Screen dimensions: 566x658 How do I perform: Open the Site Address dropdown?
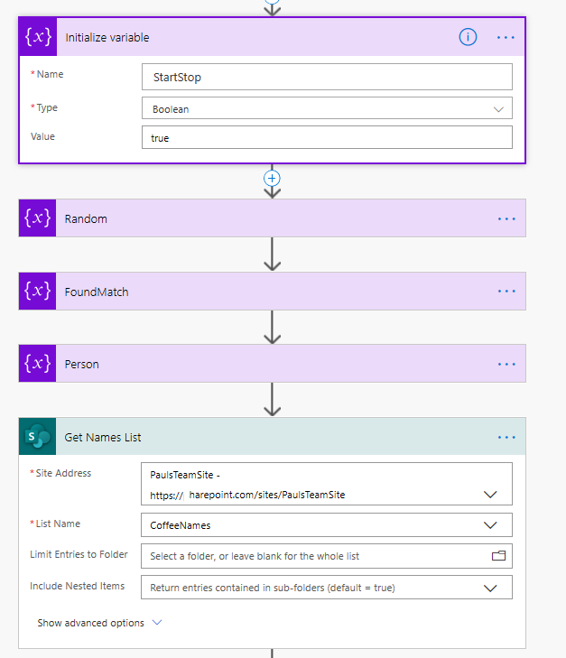coord(326,484)
